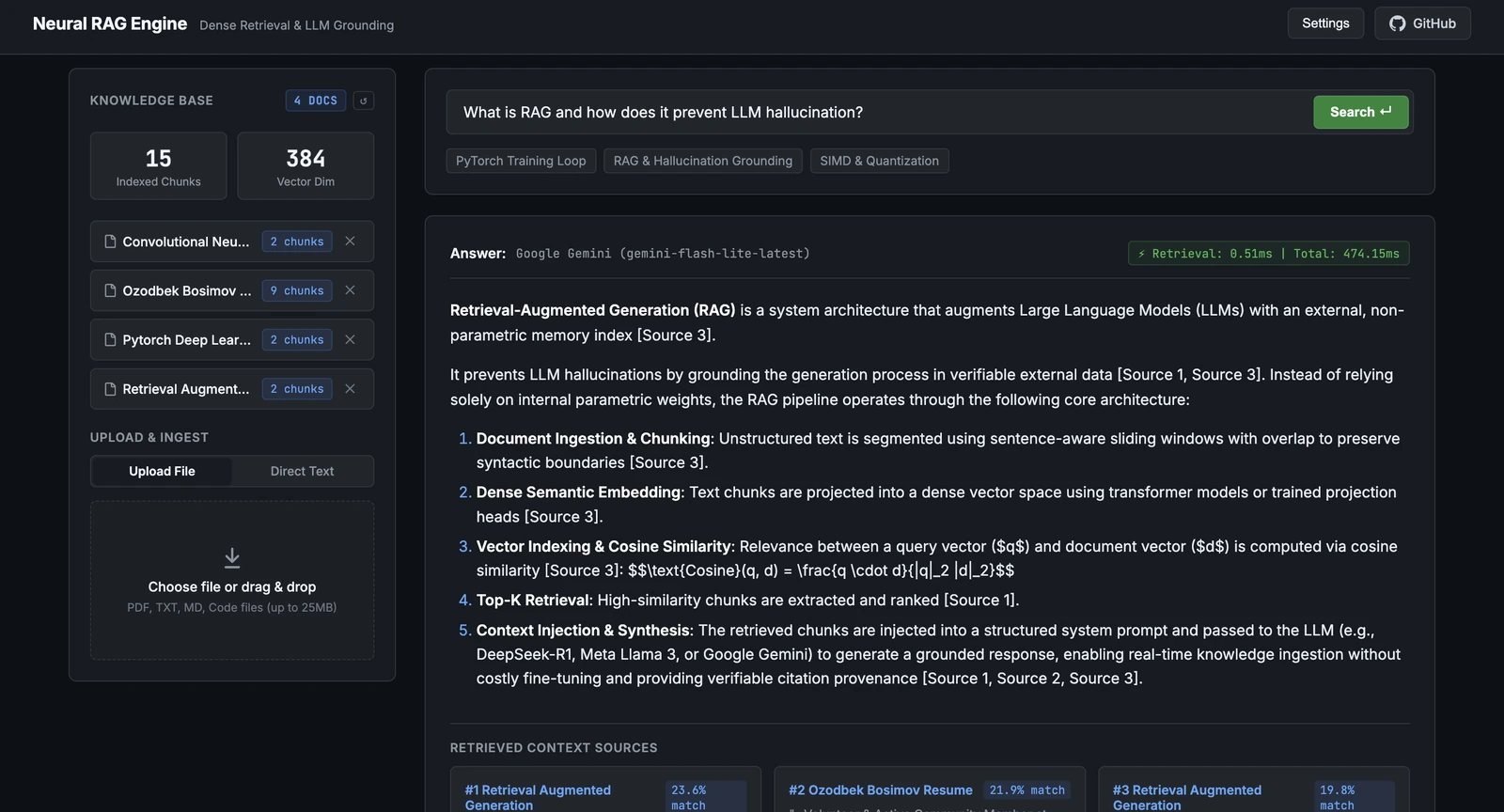The width and height of the screenshot is (1504, 812).
Task: Click the file icon beside Pytorch Deep Lear...
Action: [x=110, y=339]
